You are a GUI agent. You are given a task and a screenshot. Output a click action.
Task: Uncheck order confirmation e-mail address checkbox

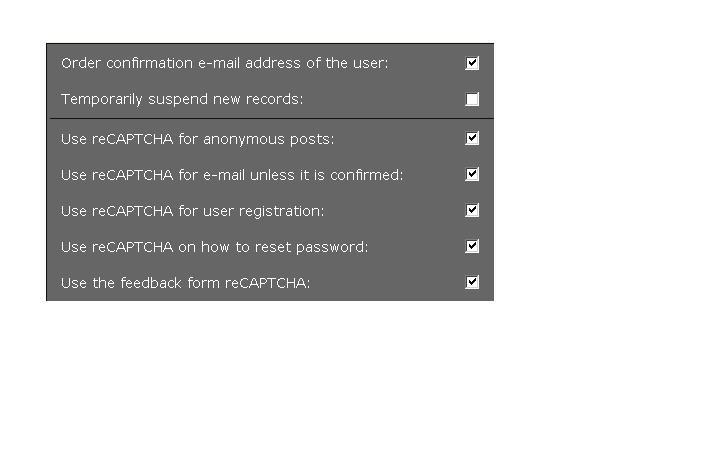click(472, 63)
